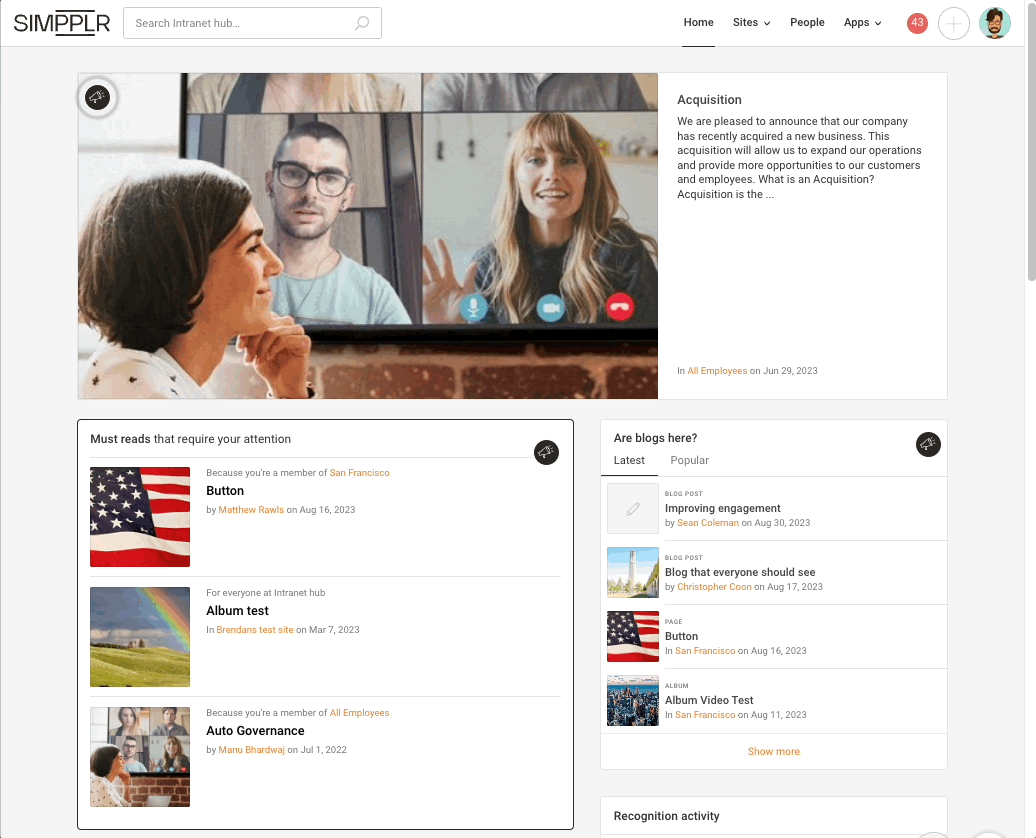Click the megaphone icon in Are blogs here panel

[928, 444]
